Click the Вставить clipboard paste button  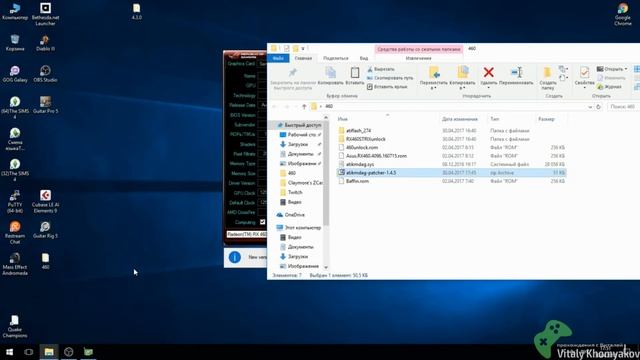[x=355, y=76]
